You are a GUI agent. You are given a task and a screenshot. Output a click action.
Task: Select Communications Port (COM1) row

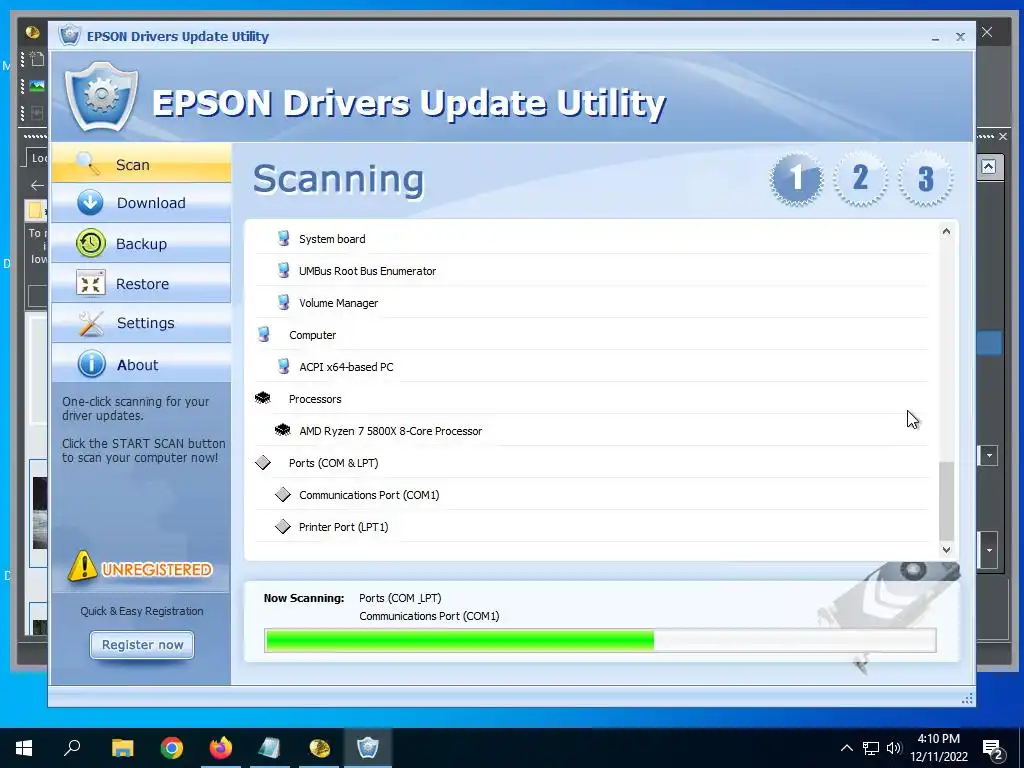591,494
